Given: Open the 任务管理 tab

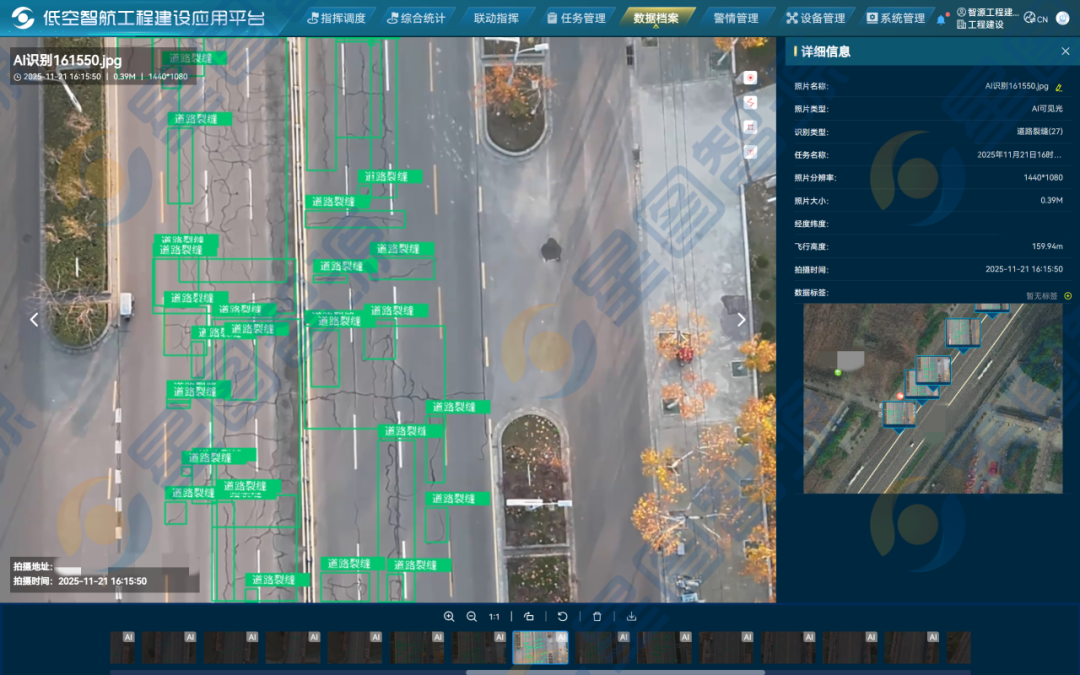Looking at the screenshot, I should point(577,18).
